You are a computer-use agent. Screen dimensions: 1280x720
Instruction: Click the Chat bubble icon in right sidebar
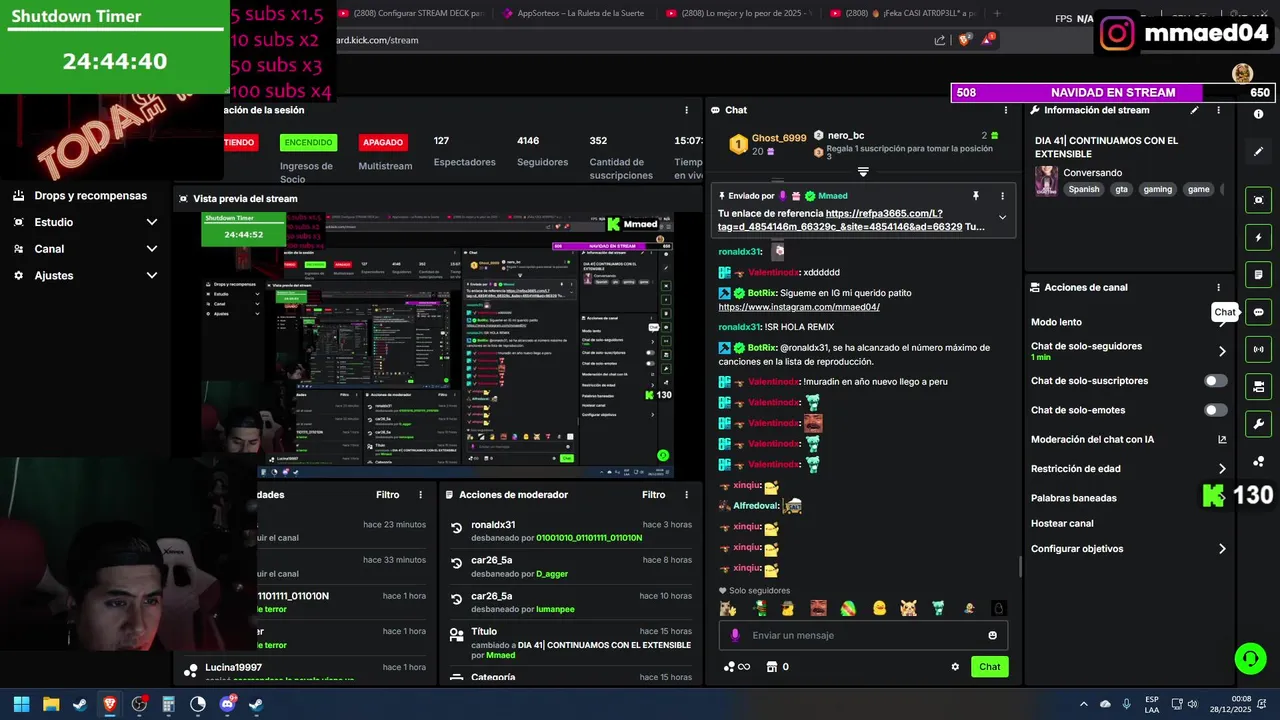(1258, 312)
